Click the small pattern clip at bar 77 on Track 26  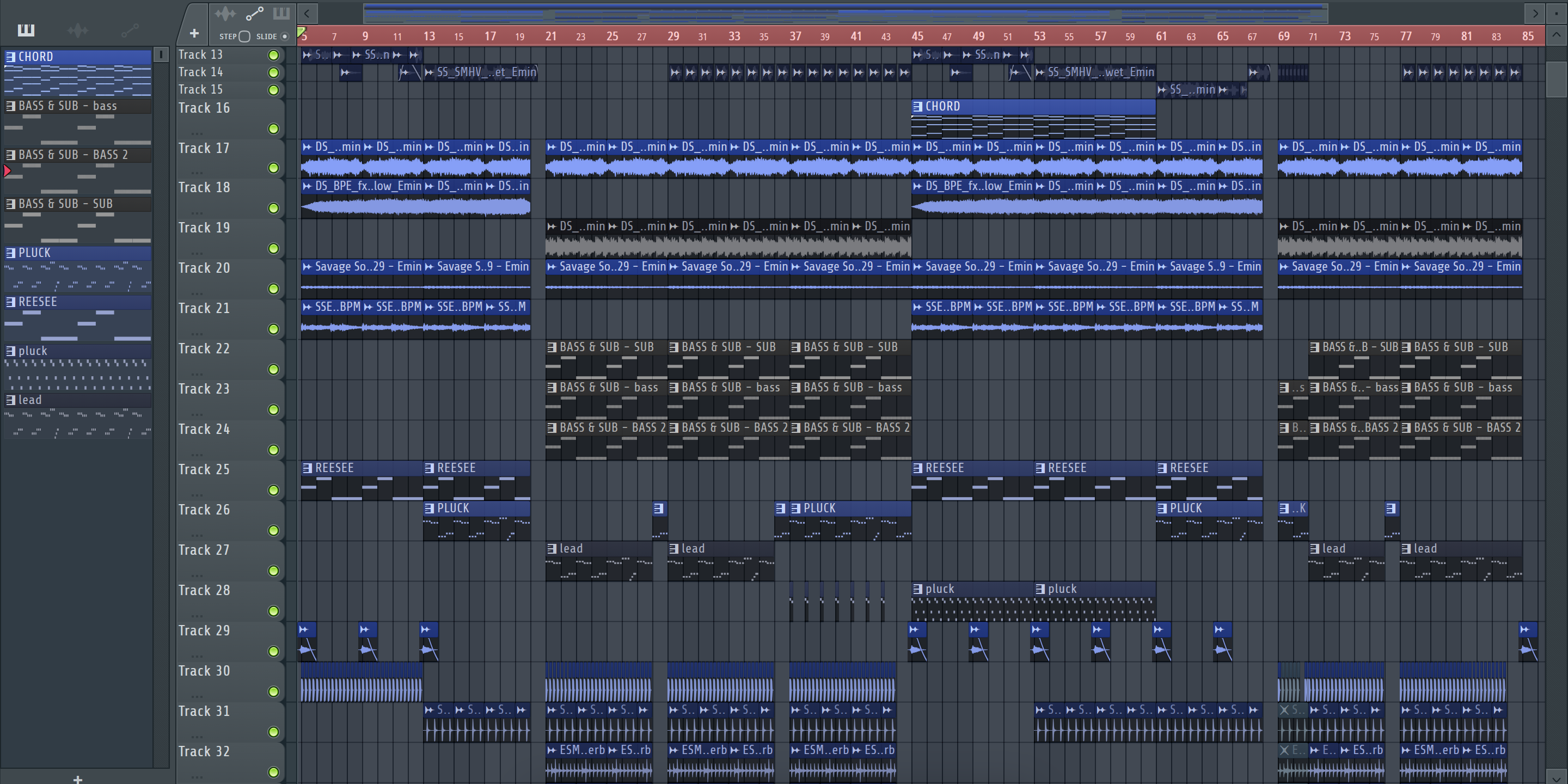[x=1392, y=520]
